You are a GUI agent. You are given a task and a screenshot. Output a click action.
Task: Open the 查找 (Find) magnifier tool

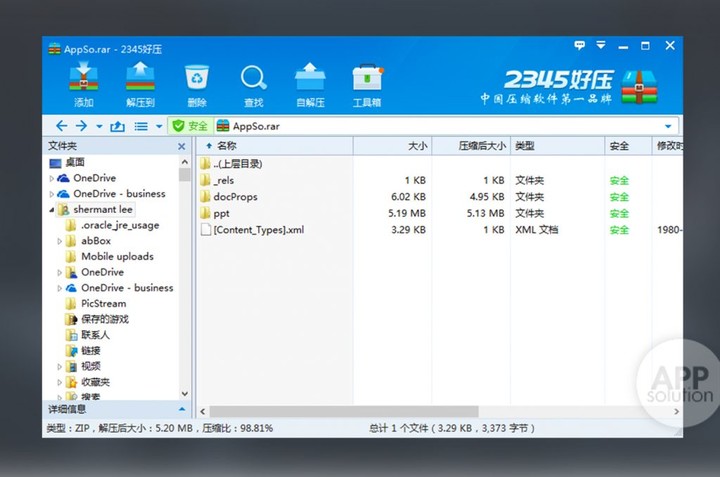[253, 77]
